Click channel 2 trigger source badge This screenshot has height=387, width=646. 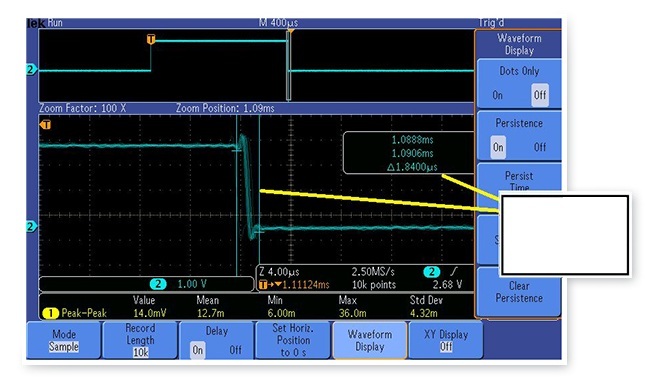[431, 272]
